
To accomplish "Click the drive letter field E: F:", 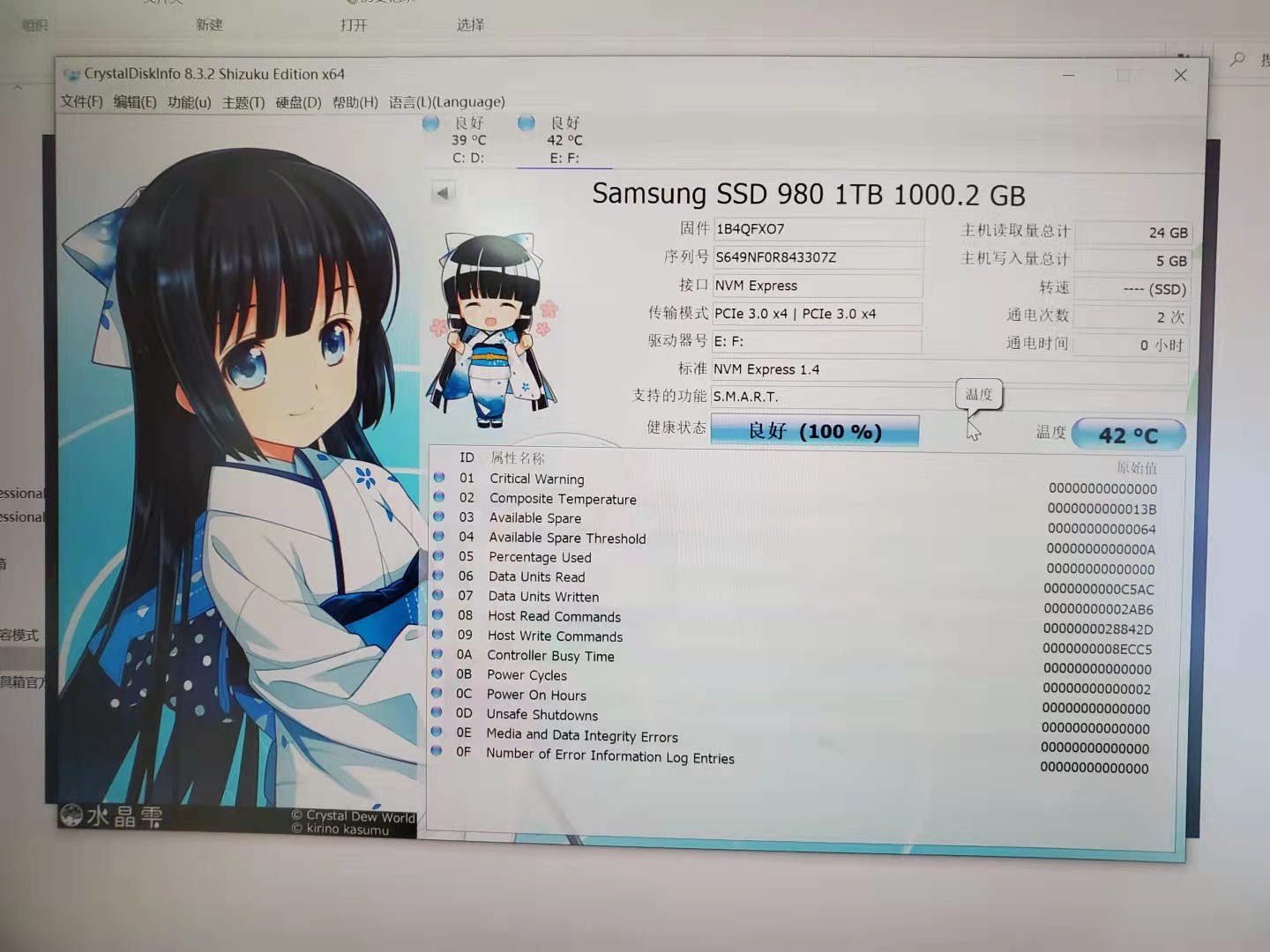I will click(x=817, y=341).
